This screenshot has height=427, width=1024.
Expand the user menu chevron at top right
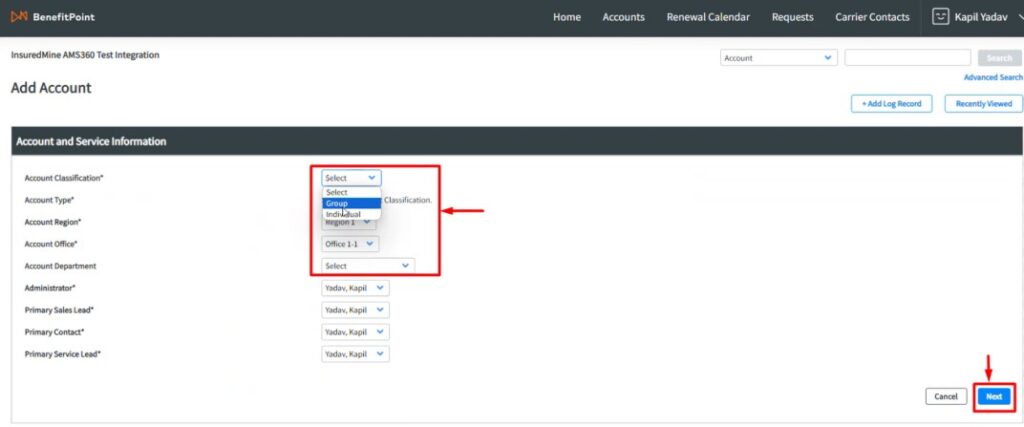pos(1017,17)
